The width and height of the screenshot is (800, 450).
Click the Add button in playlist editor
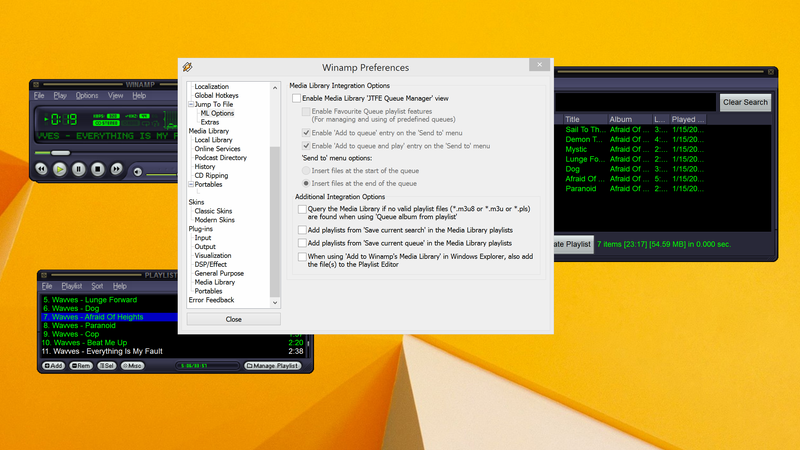tap(54, 366)
